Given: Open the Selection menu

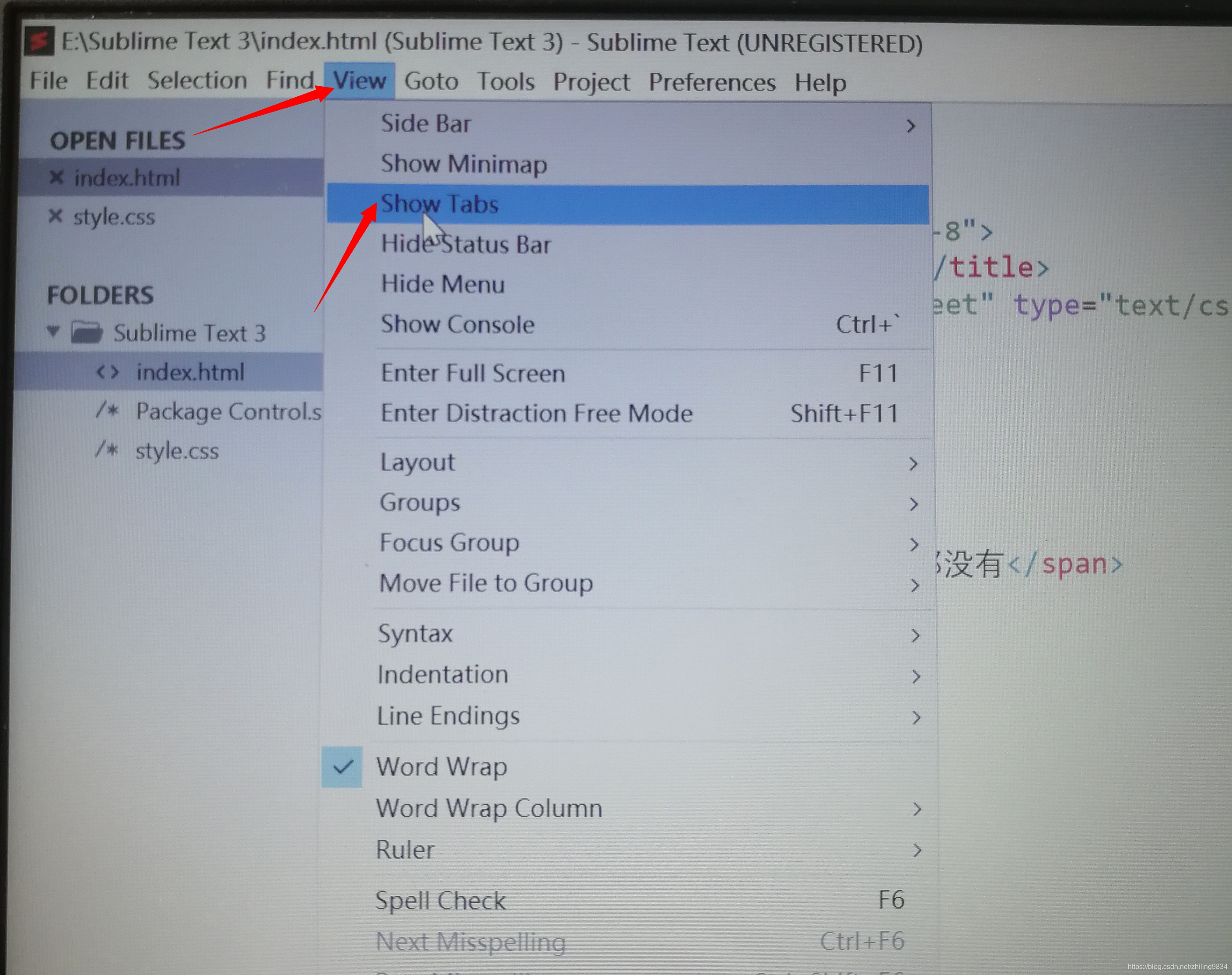Looking at the screenshot, I should point(197,81).
